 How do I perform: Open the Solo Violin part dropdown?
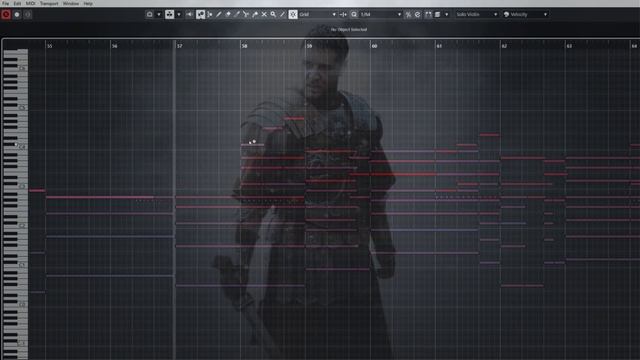click(477, 14)
